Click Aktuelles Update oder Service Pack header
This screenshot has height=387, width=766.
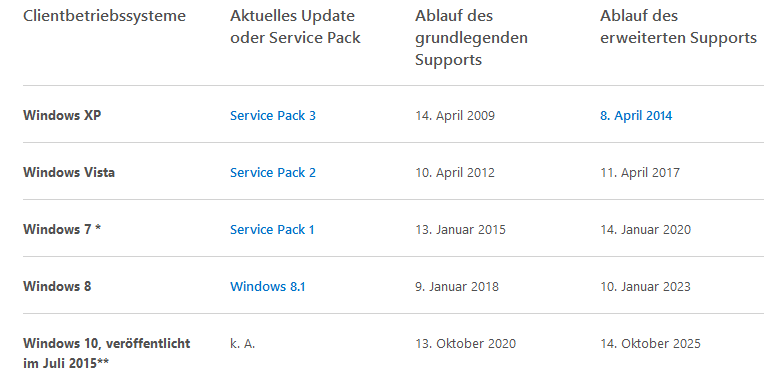coord(295,26)
